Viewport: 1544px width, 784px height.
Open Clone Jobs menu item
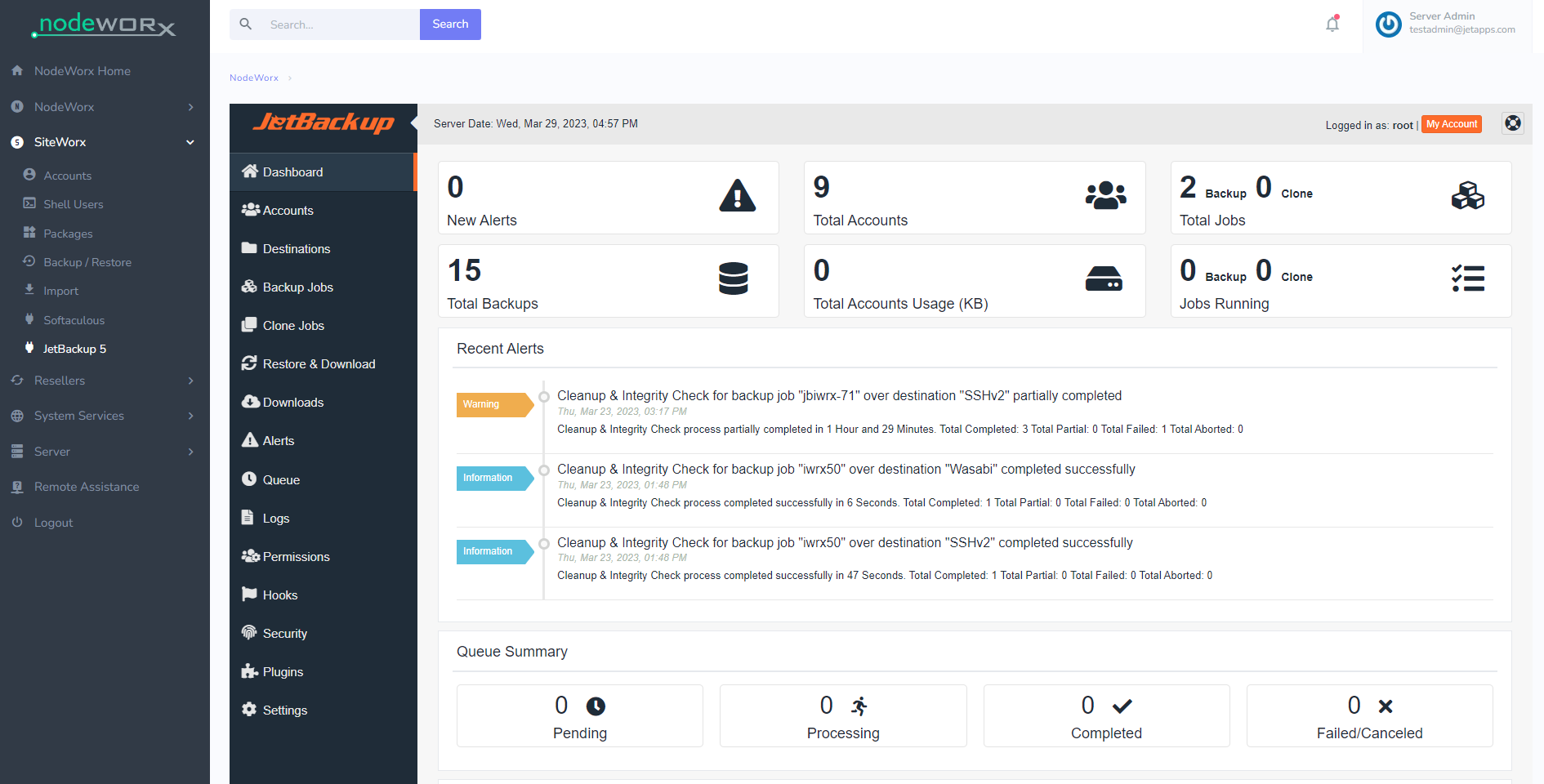pos(324,326)
